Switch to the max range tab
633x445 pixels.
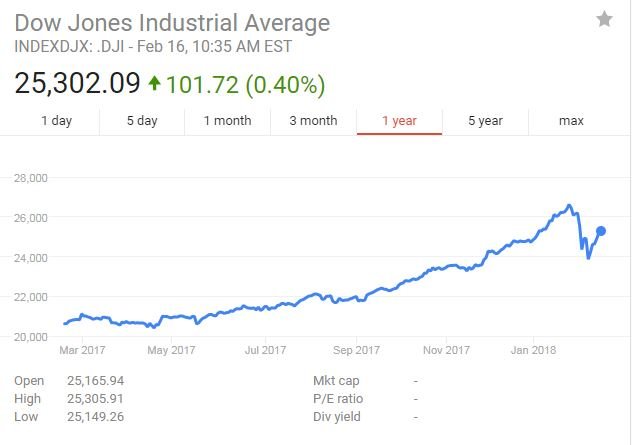[x=571, y=120]
